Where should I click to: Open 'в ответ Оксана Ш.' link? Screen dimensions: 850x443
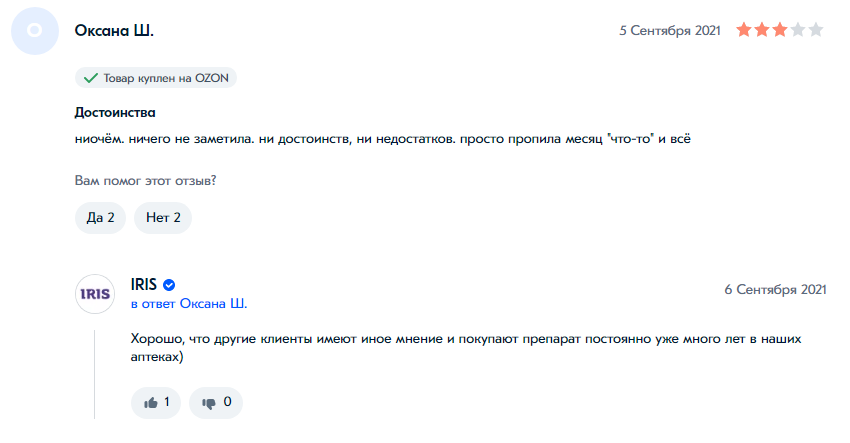[189, 303]
